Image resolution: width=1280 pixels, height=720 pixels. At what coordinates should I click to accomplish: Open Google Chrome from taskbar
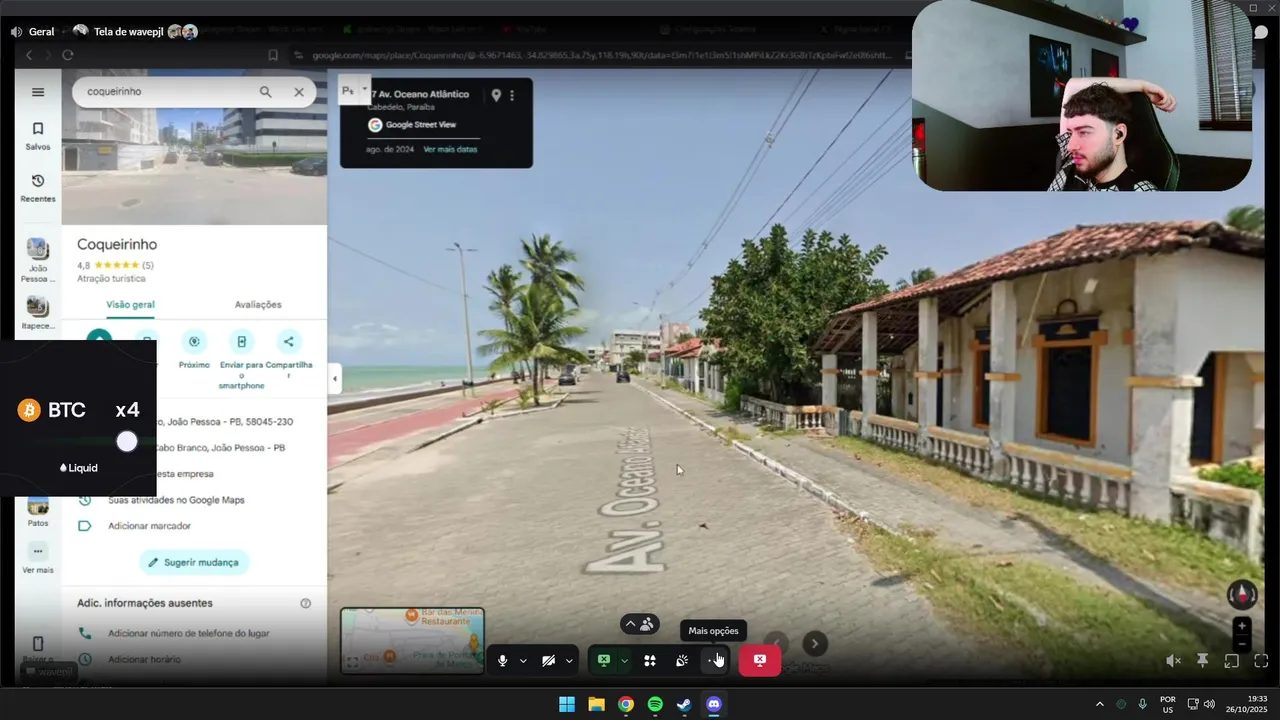click(x=625, y=704)
